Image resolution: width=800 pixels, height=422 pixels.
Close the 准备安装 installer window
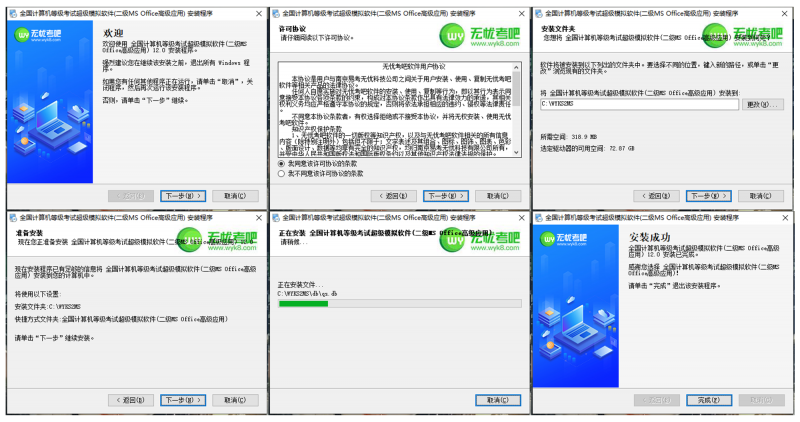pos(259,218)
